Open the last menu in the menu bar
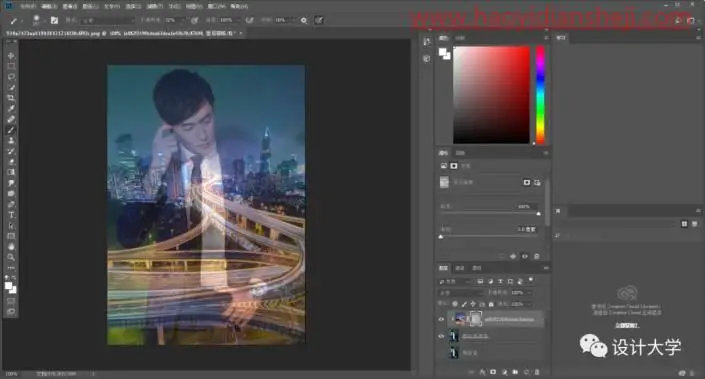Screen dimensions: 705x379 (239, 6)
